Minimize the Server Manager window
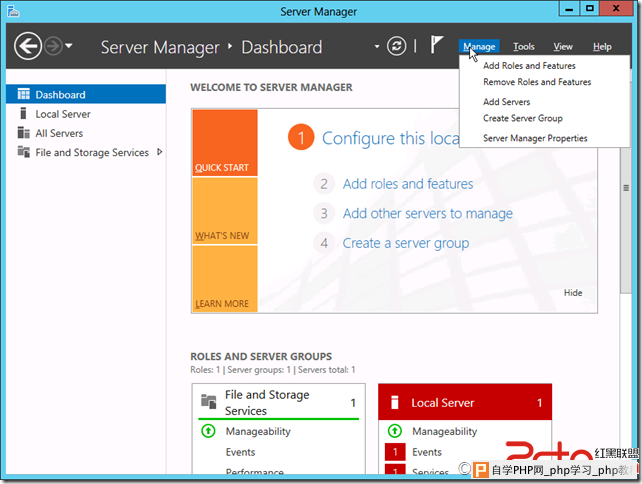 569,9
